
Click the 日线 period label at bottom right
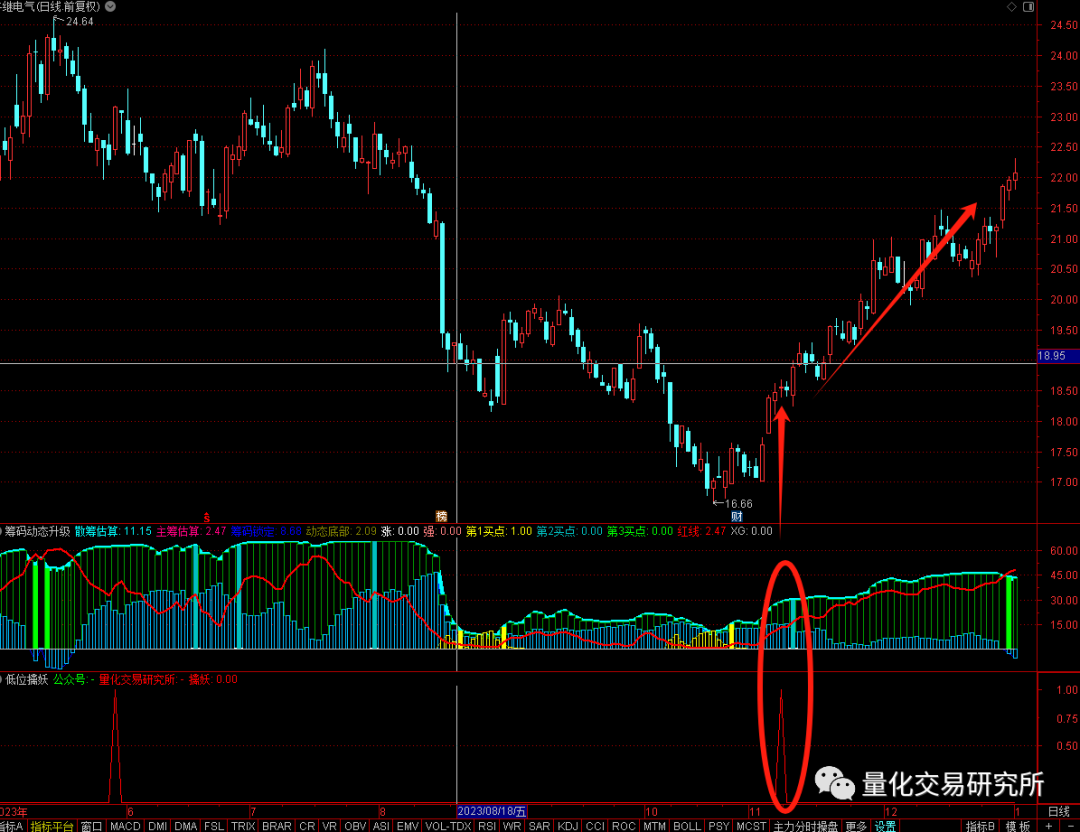point(1059,811)
